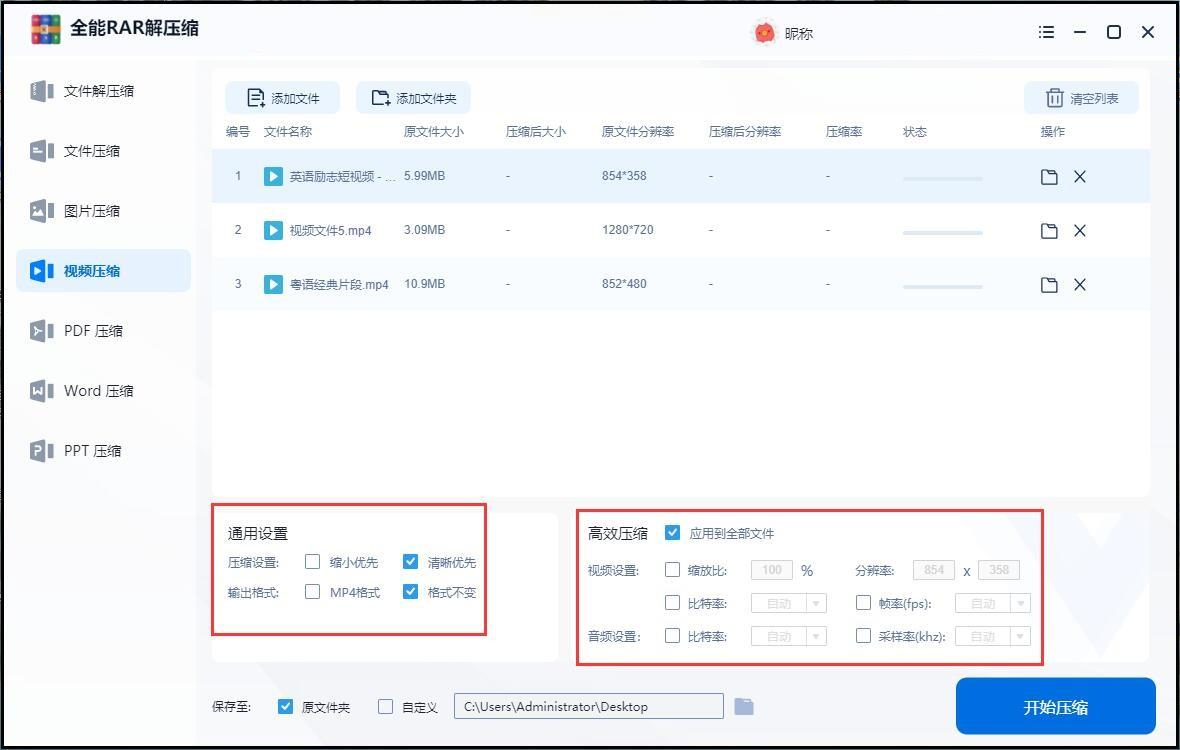Click the trash icon in 清空列表
The image size is (1180, 750).
pyautogui.click(x=1054, y=98)
